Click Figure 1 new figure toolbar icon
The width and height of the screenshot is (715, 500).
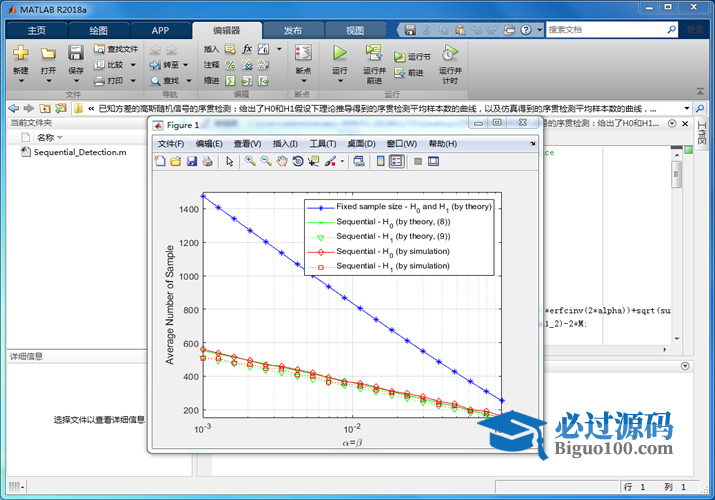click(160, 161)
